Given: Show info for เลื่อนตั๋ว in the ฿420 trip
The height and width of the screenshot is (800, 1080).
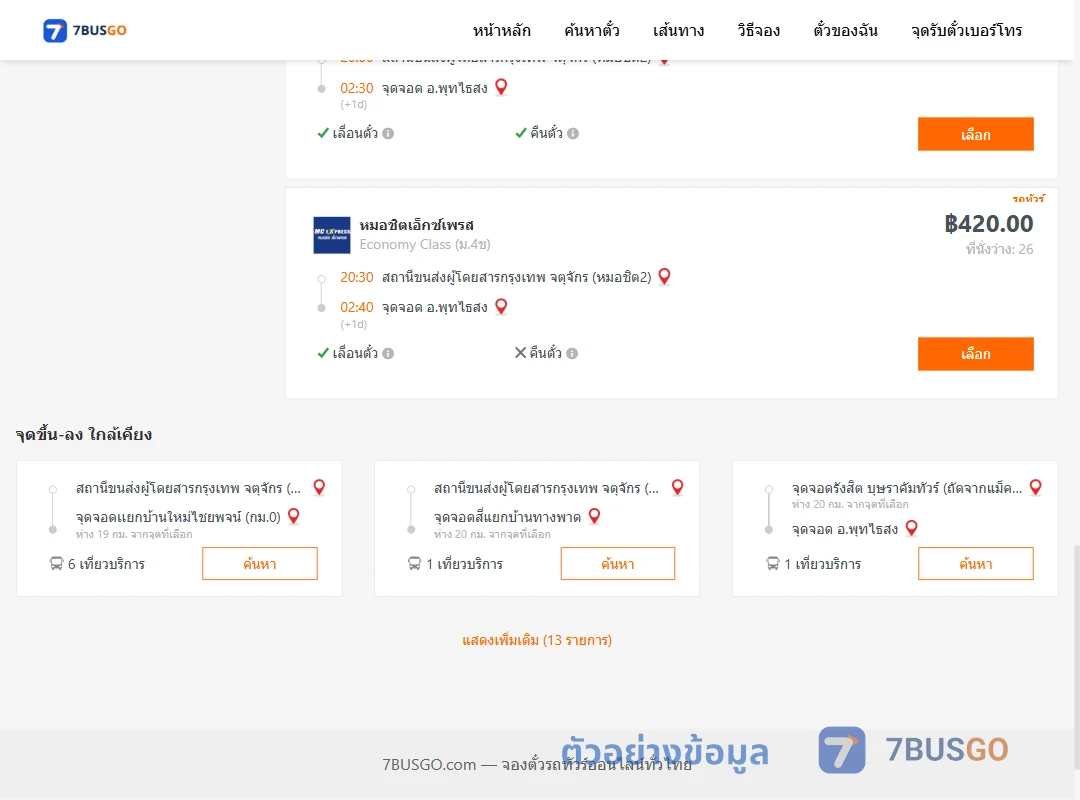Looking at the screenshot, I should (x=388, y=353).
